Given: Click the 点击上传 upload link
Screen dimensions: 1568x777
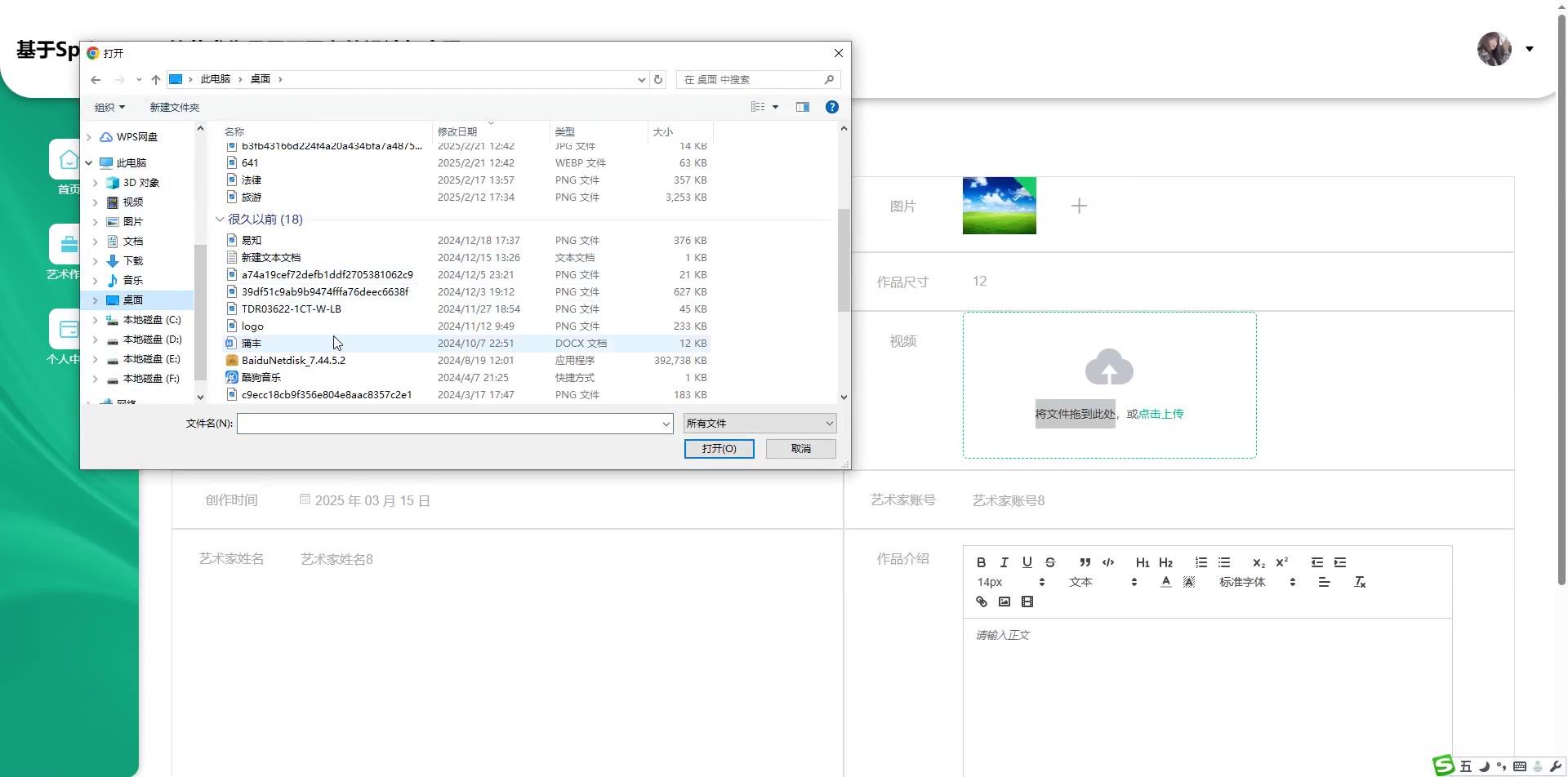Looking at the screenshot, I should click(1160, 414).
